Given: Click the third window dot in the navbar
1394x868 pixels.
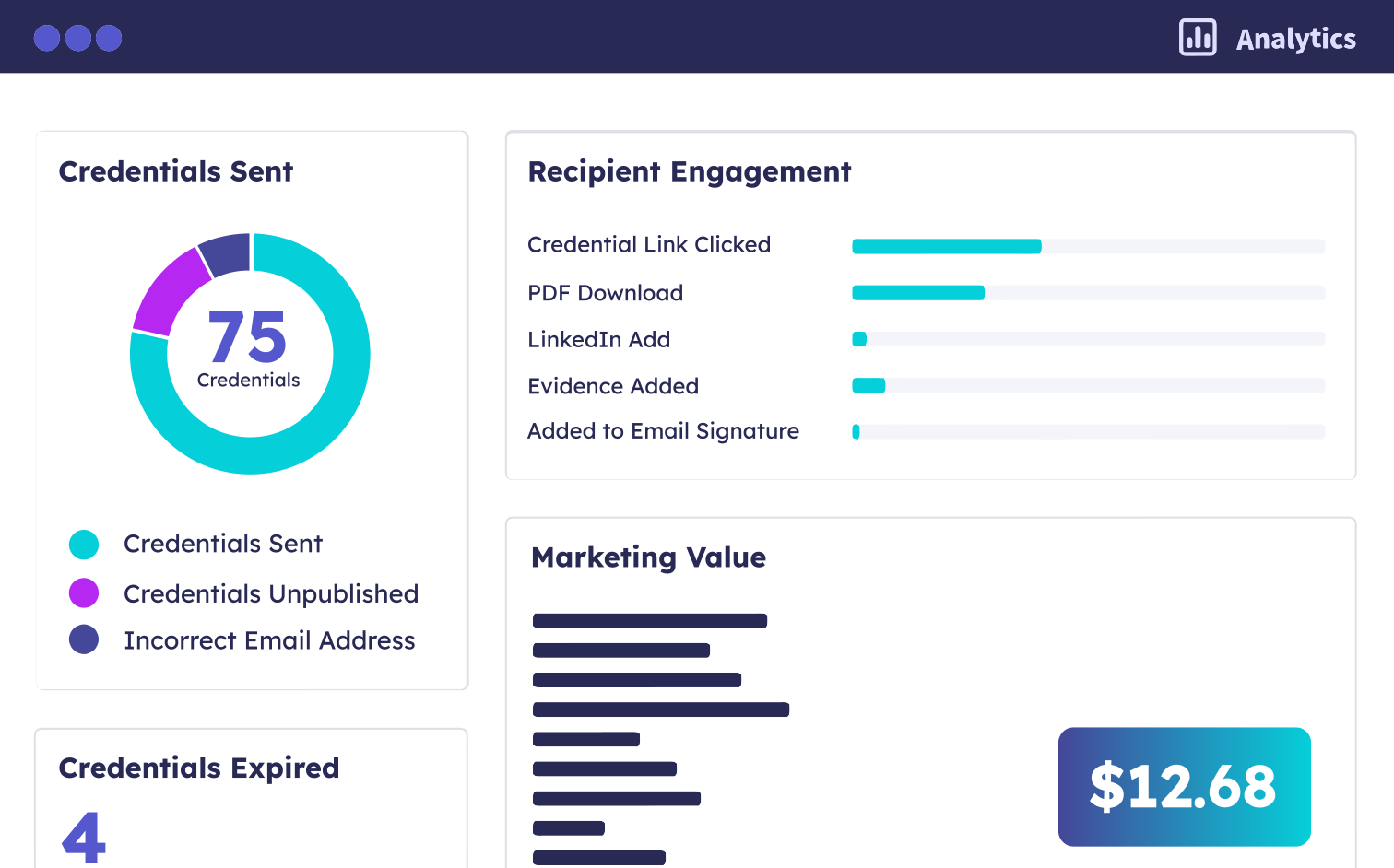Looking at the screenshot, I should point(109,38).
